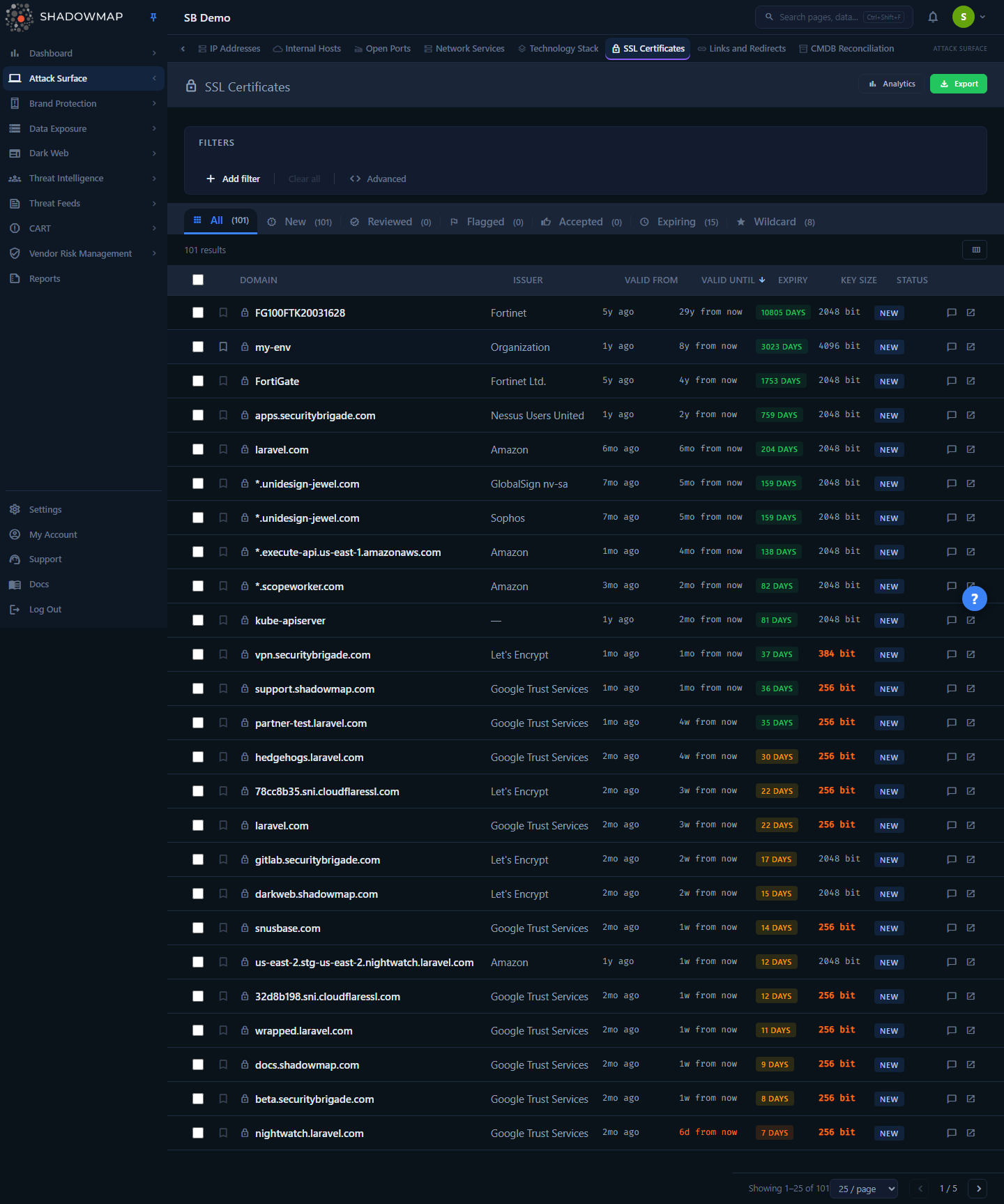Viewport: 1004px width, 1204px height.
Task: Bookmark the kube-apiserver row
Action: tap(223, 620)
